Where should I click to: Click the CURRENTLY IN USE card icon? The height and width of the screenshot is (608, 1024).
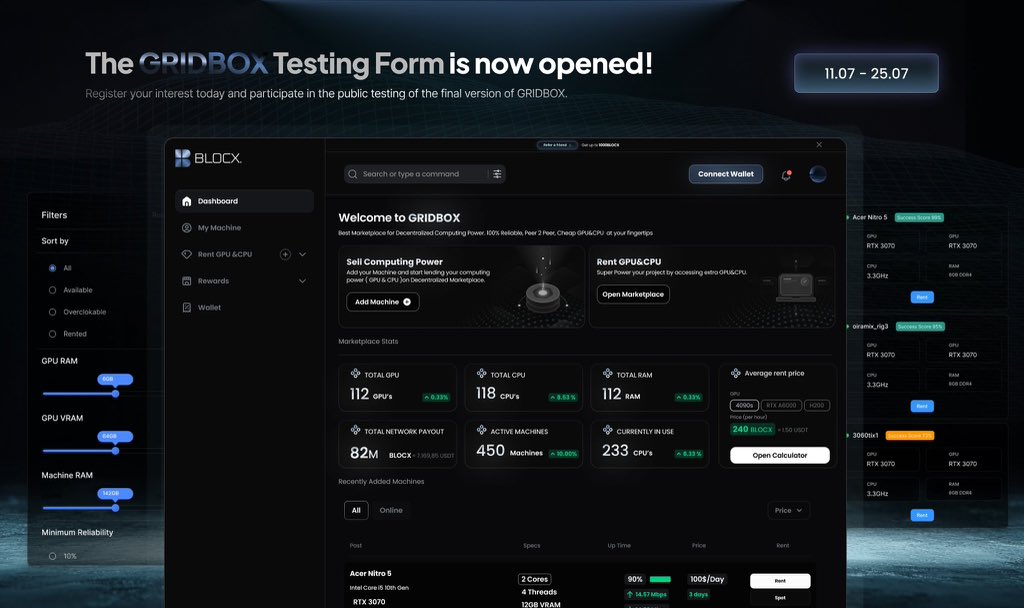click(607, 430)
